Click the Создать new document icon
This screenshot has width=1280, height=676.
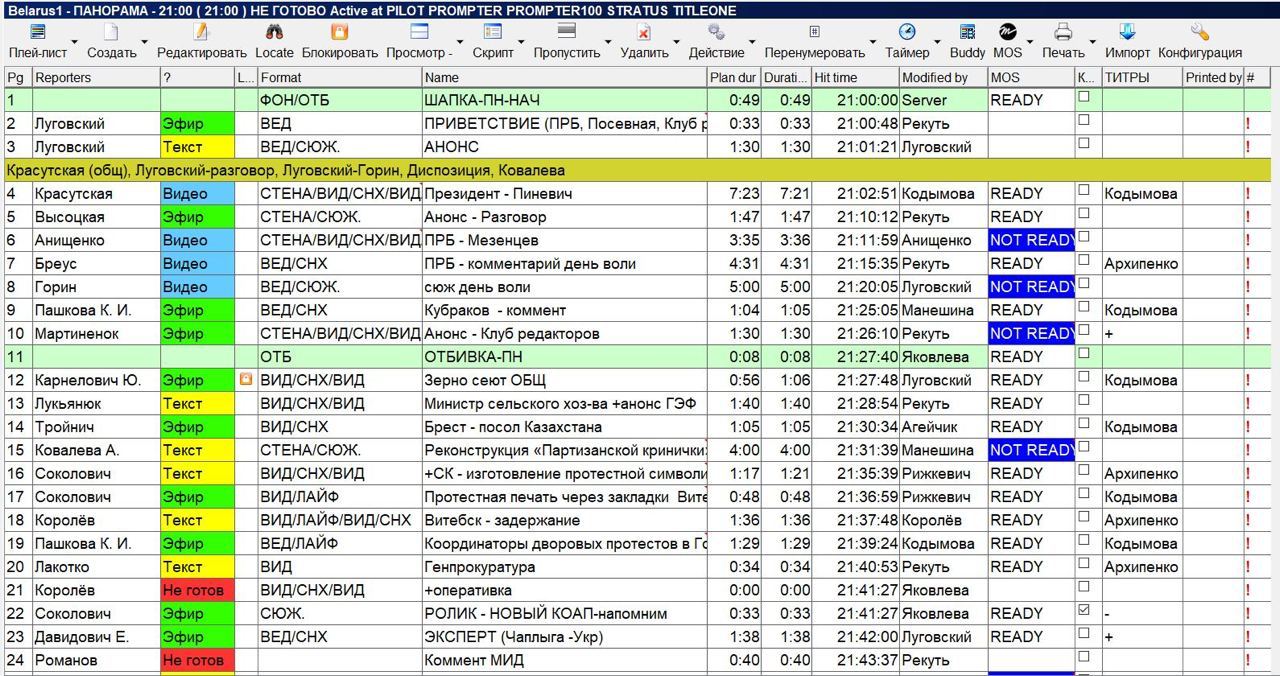pyautogui.click(x=111, y=33)
